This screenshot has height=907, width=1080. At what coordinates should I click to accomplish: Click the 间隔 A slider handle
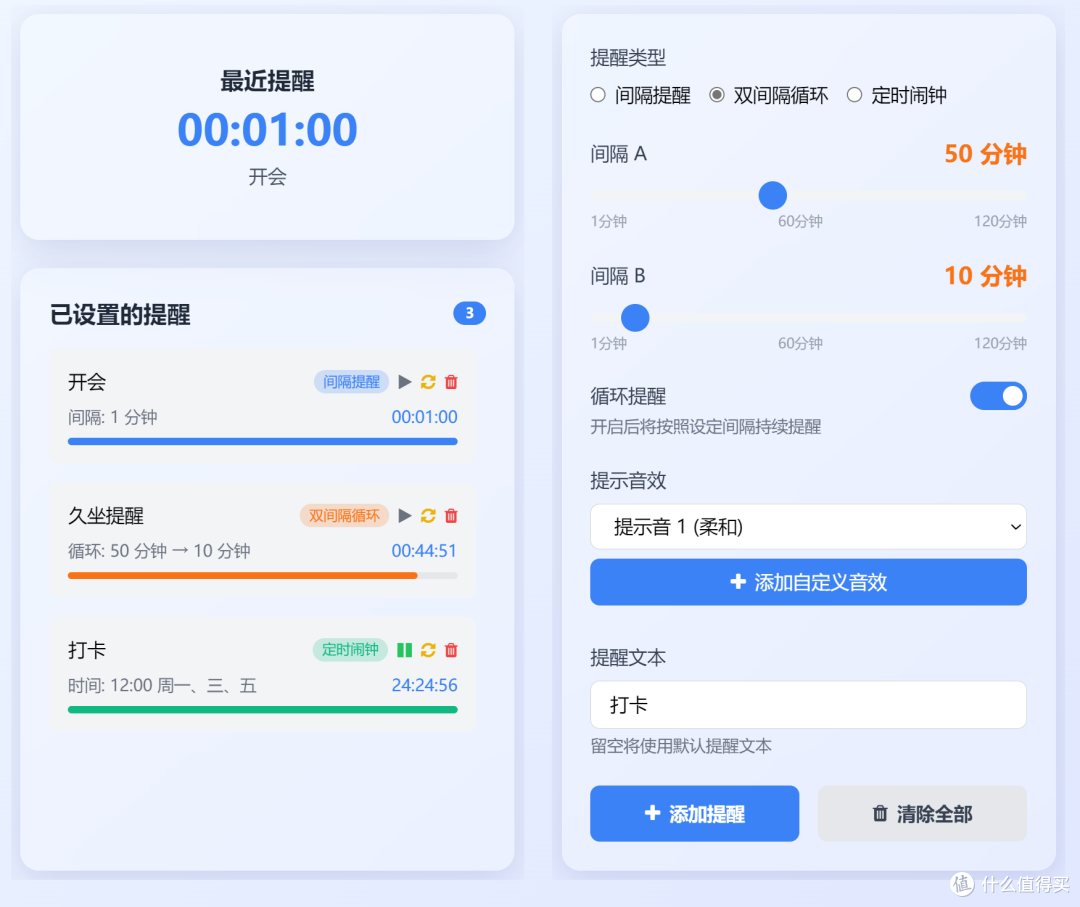(773, 196)
